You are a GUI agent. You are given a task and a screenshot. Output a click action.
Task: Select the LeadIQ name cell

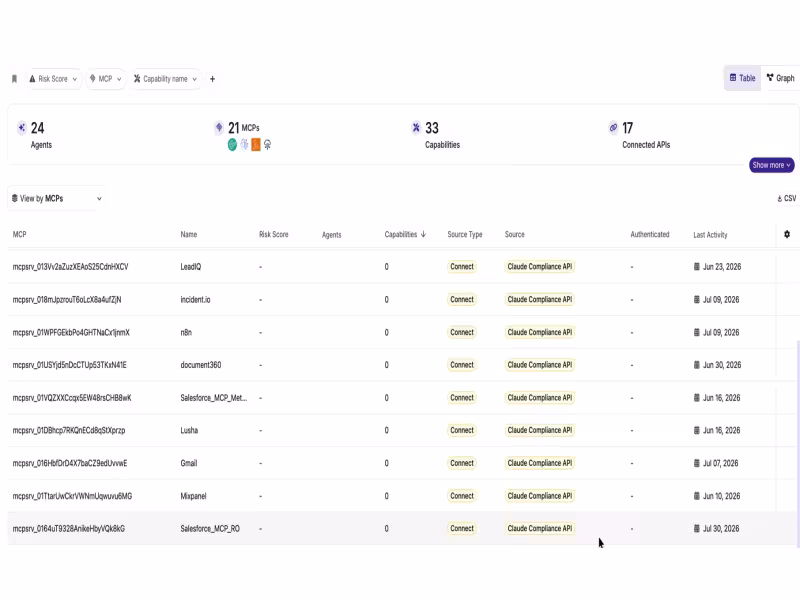coord(191,267)
